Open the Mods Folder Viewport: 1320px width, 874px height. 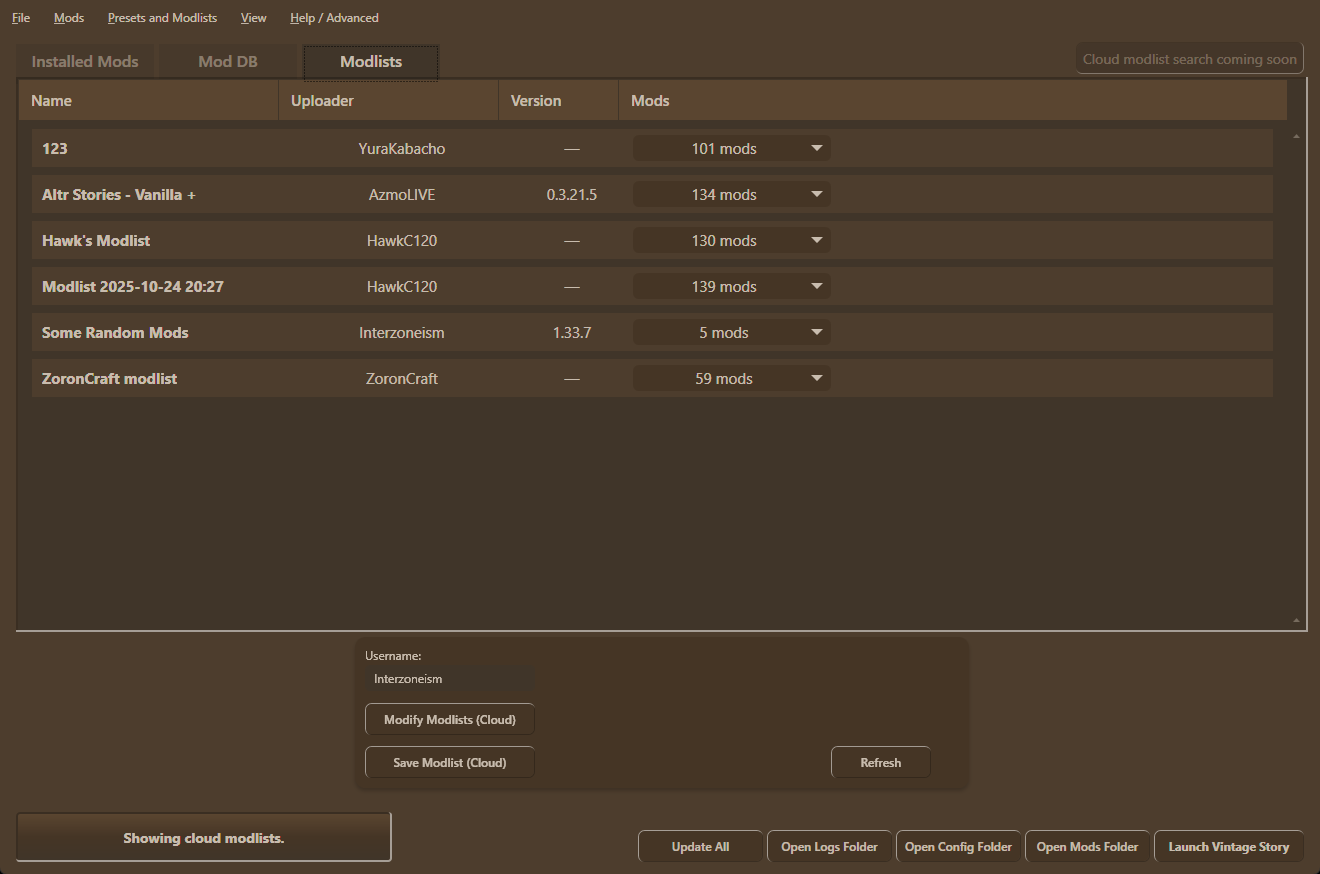click(x=1087, y=847)
